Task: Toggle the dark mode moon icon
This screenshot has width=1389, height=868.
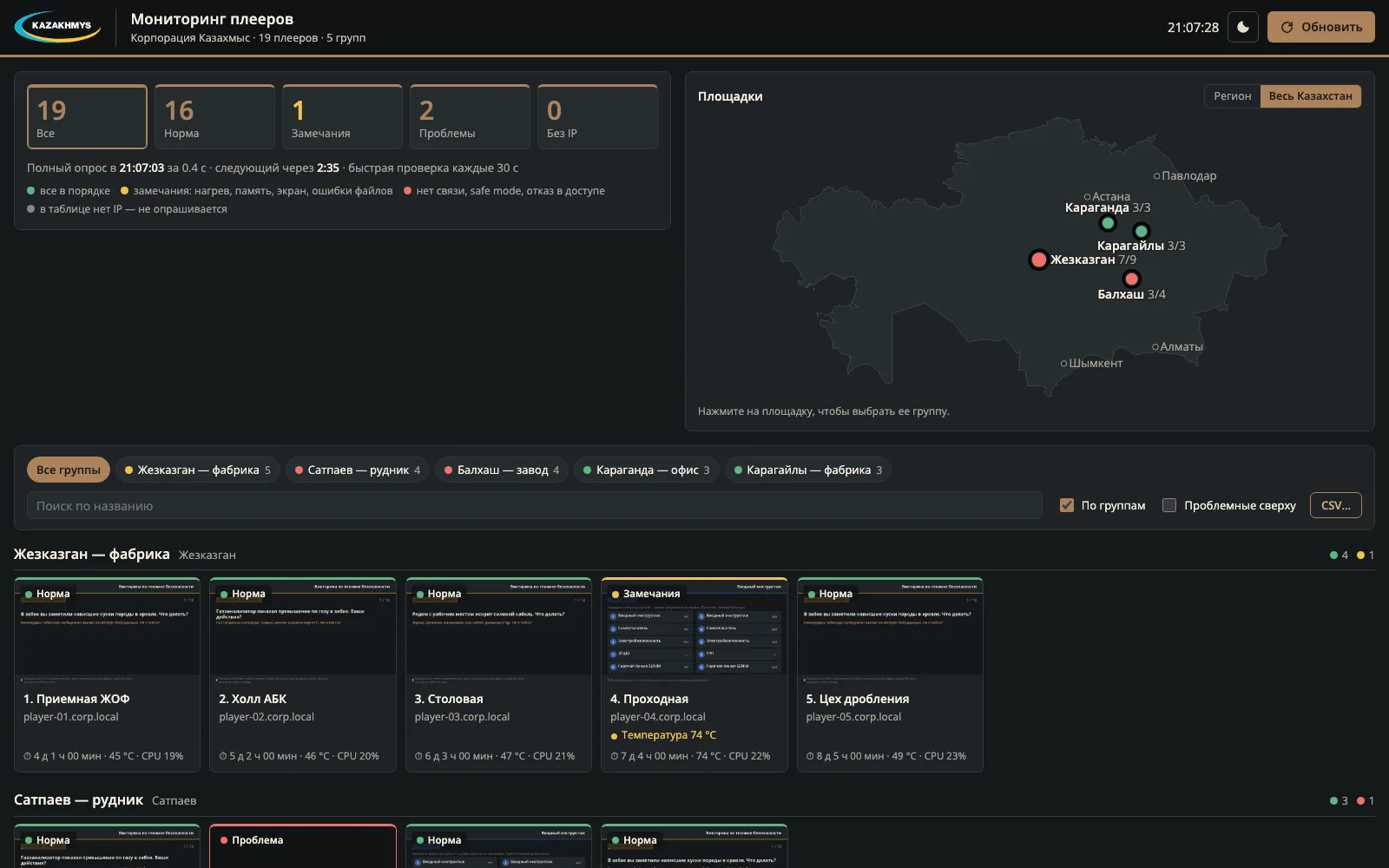Action: point(1242,27)
